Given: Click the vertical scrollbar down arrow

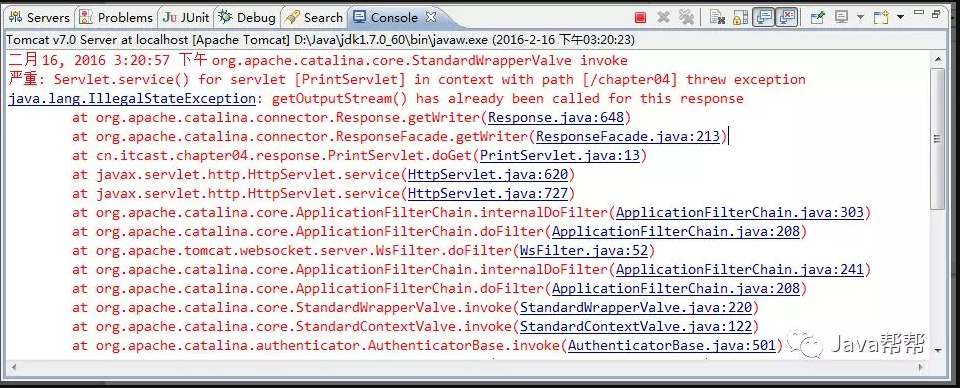Looking at the screenshot, I should (937, 351).
